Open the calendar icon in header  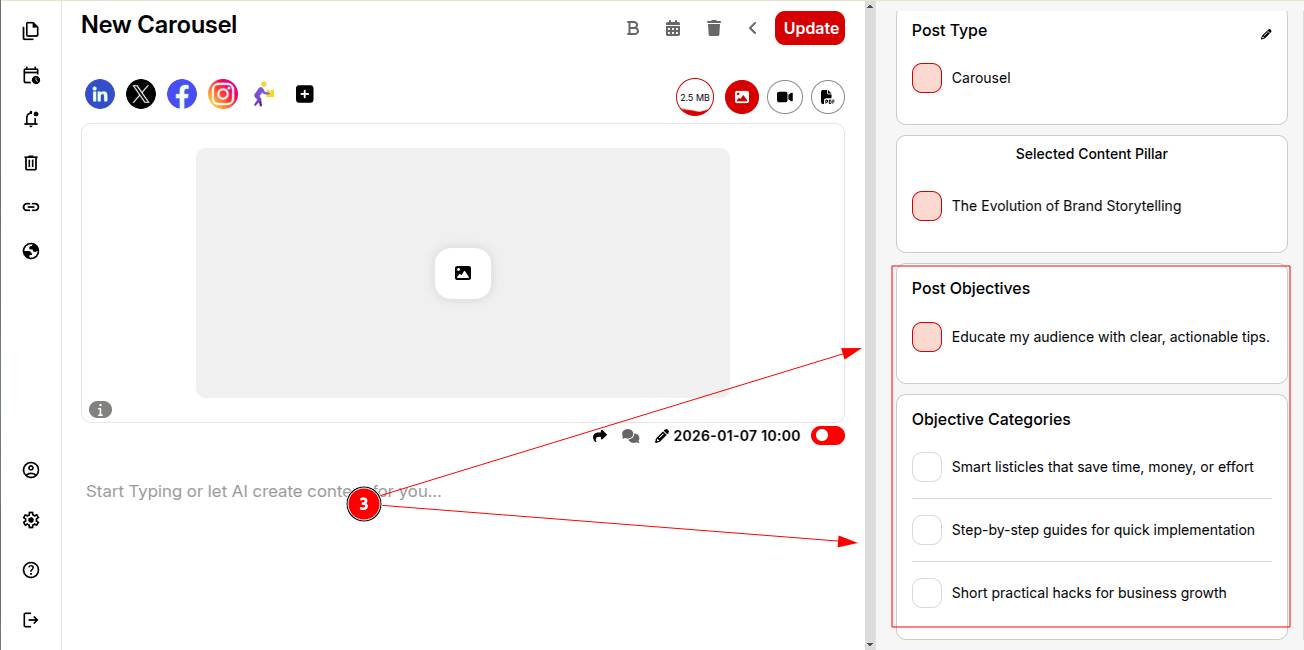(673, 28)
